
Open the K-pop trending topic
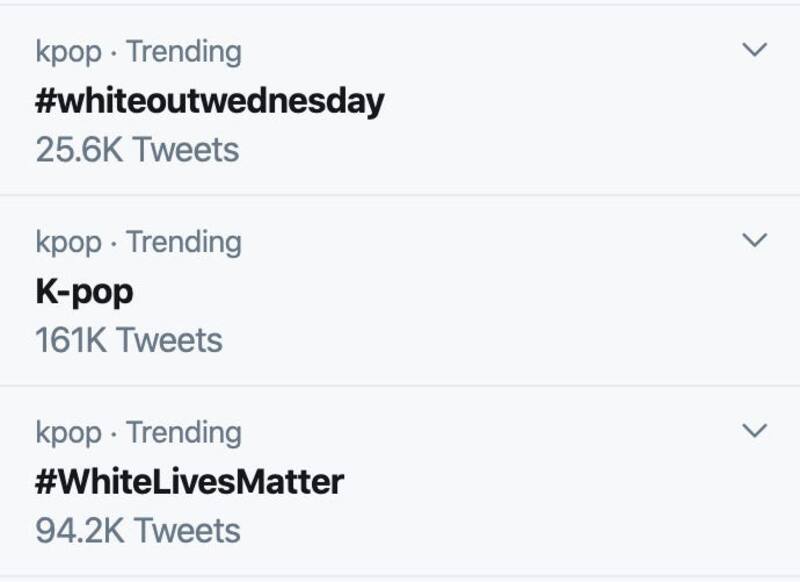tap(84, 292)
